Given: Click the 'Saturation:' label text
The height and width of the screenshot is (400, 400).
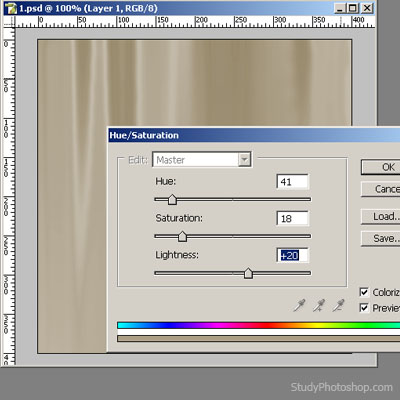Looking at the screenshot, I should (179, 218).
